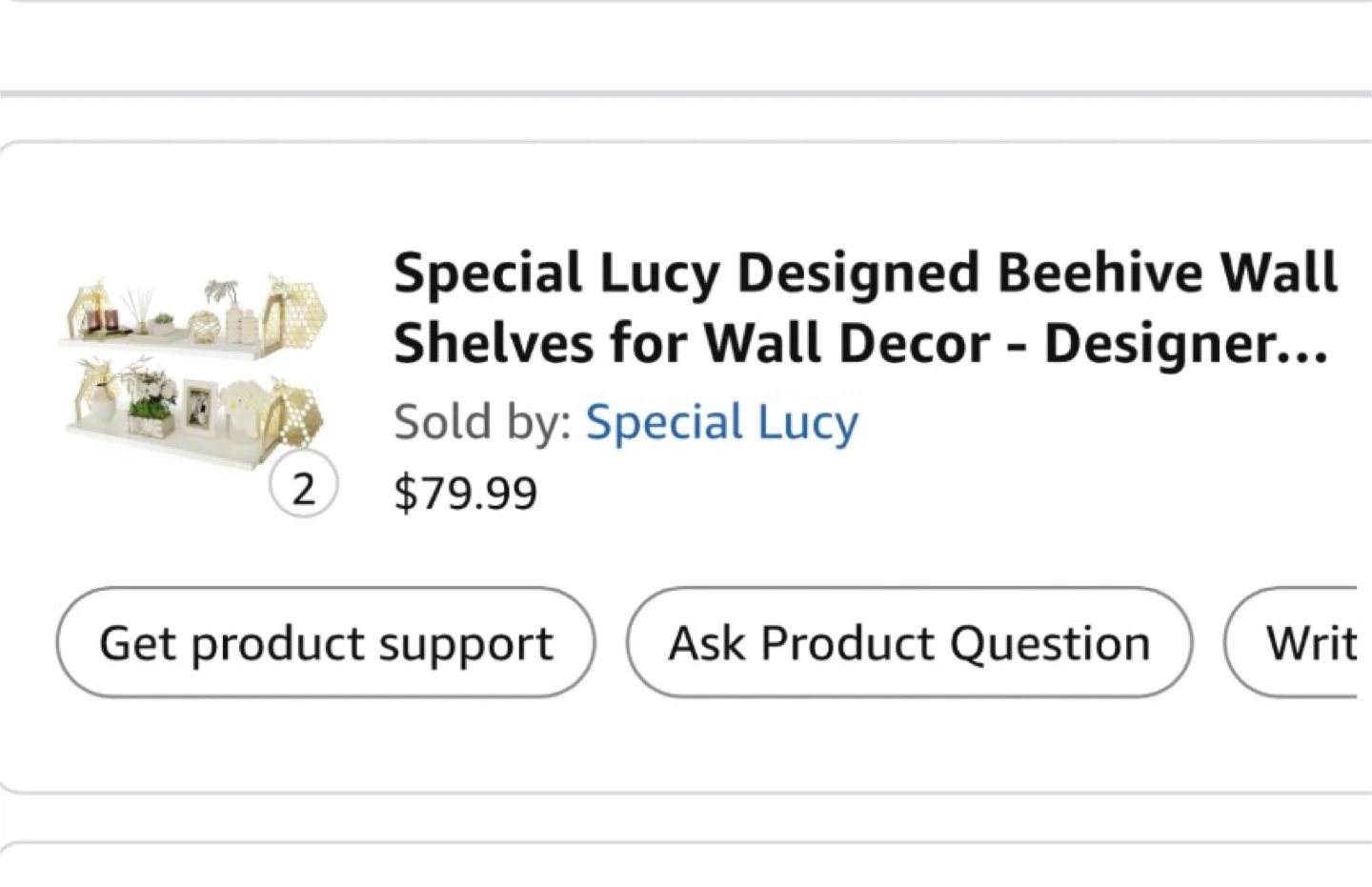Click the $79.99 price text

[465, 493]
